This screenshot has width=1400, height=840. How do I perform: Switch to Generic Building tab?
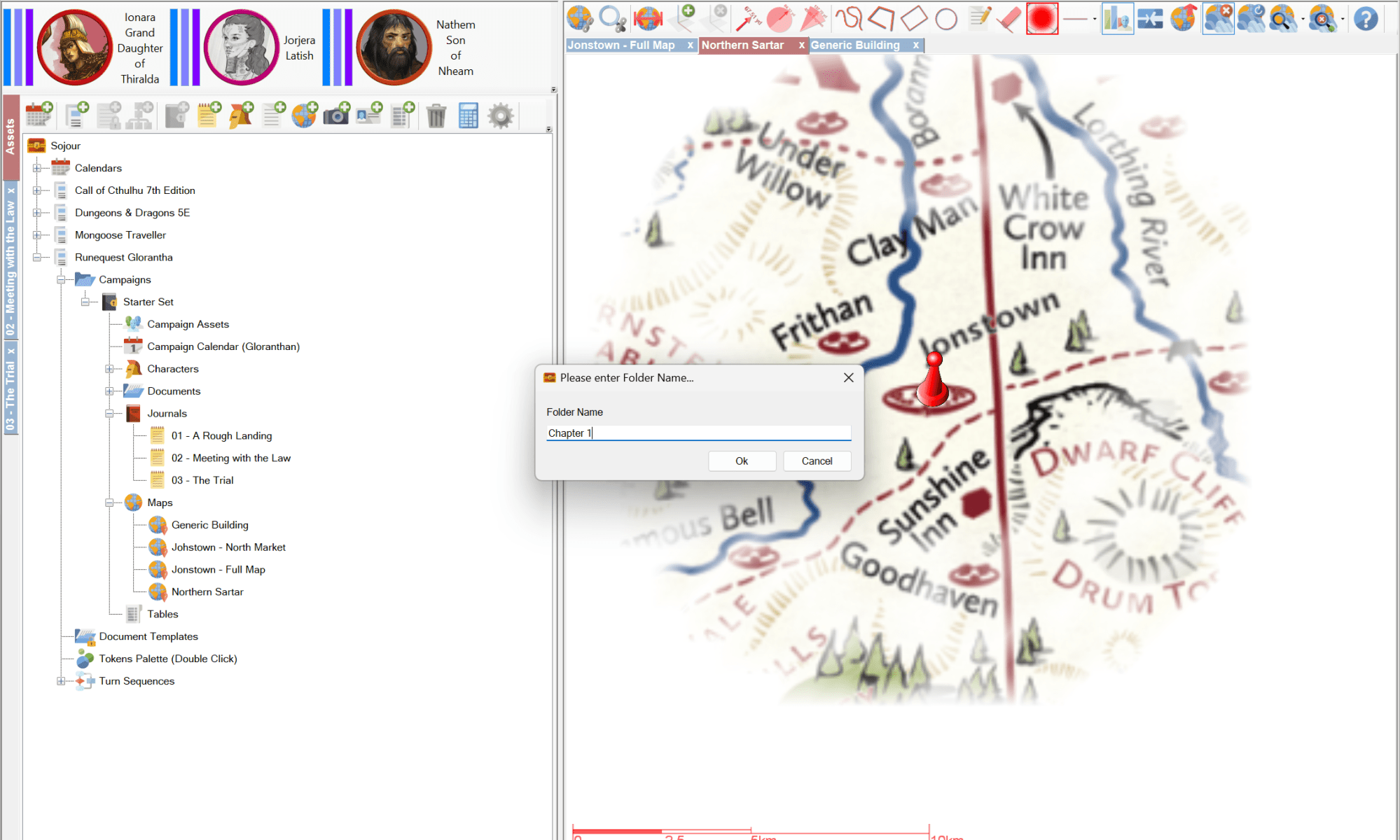[855, 45]
